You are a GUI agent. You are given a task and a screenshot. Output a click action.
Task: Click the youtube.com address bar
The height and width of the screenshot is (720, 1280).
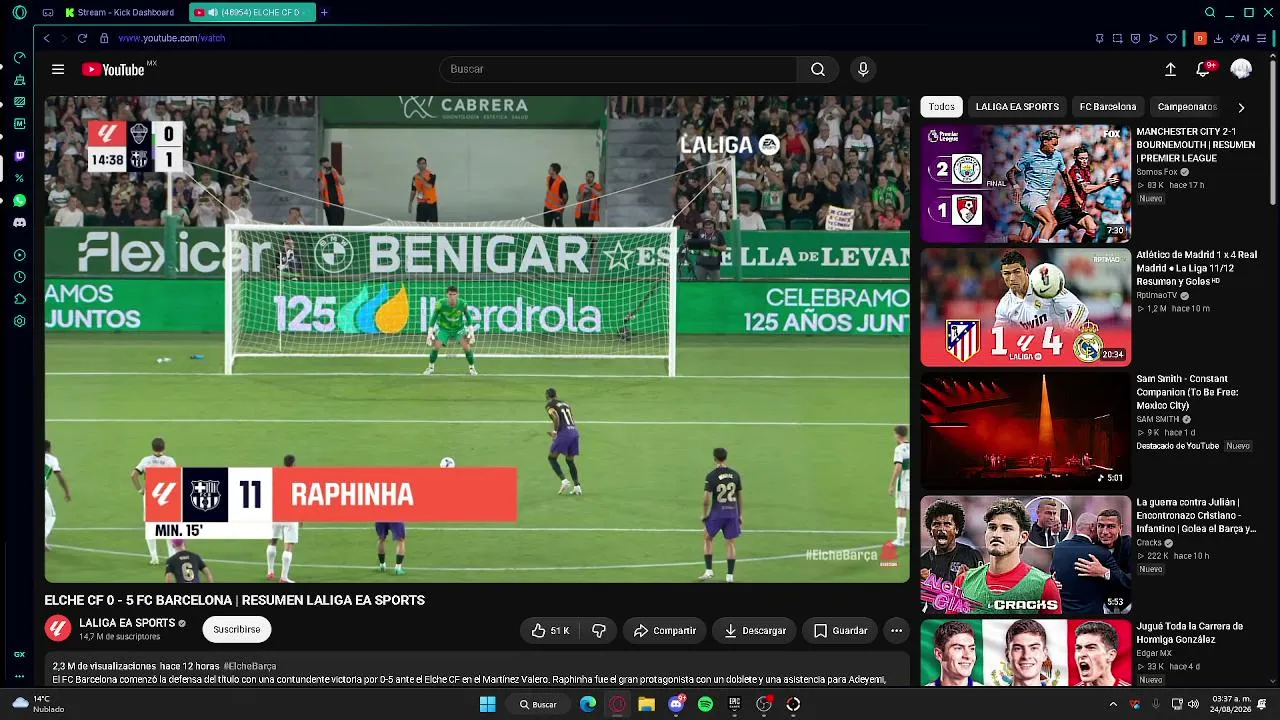click(171, 38)
